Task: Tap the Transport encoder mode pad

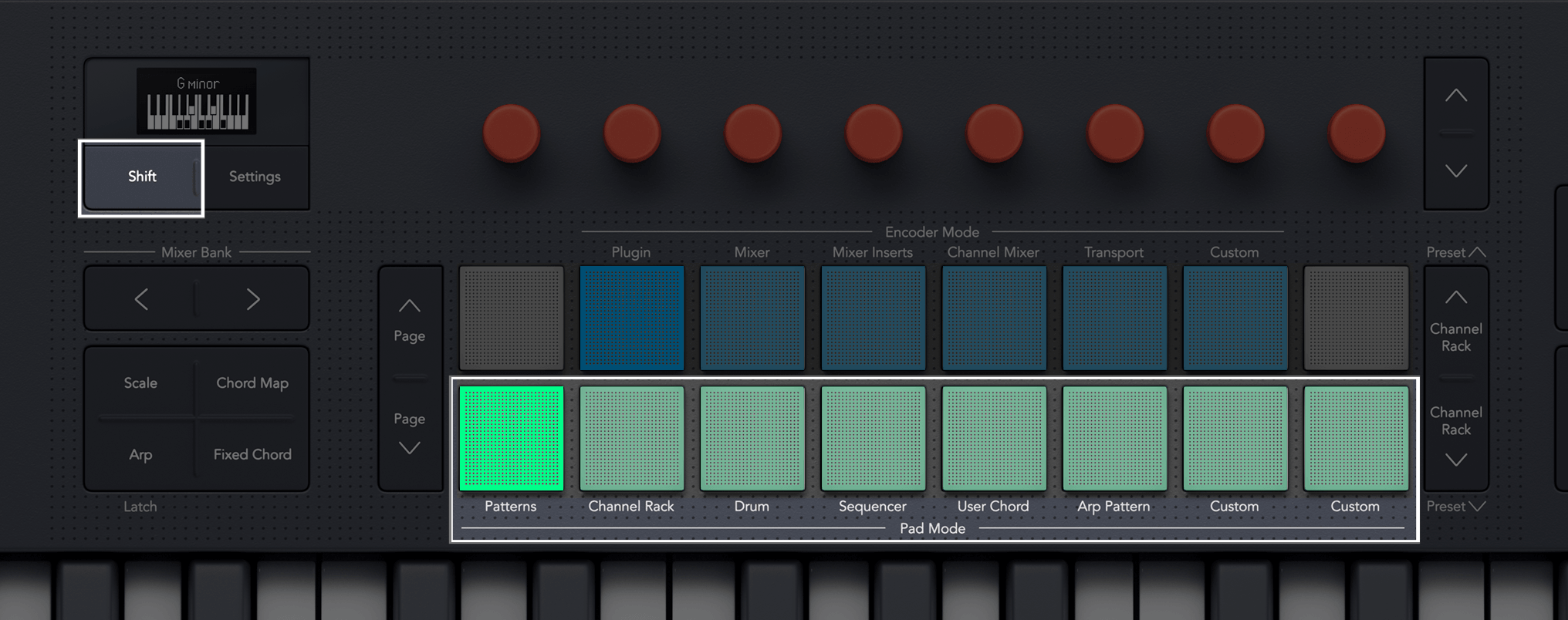Action: tap(1114, 318)
